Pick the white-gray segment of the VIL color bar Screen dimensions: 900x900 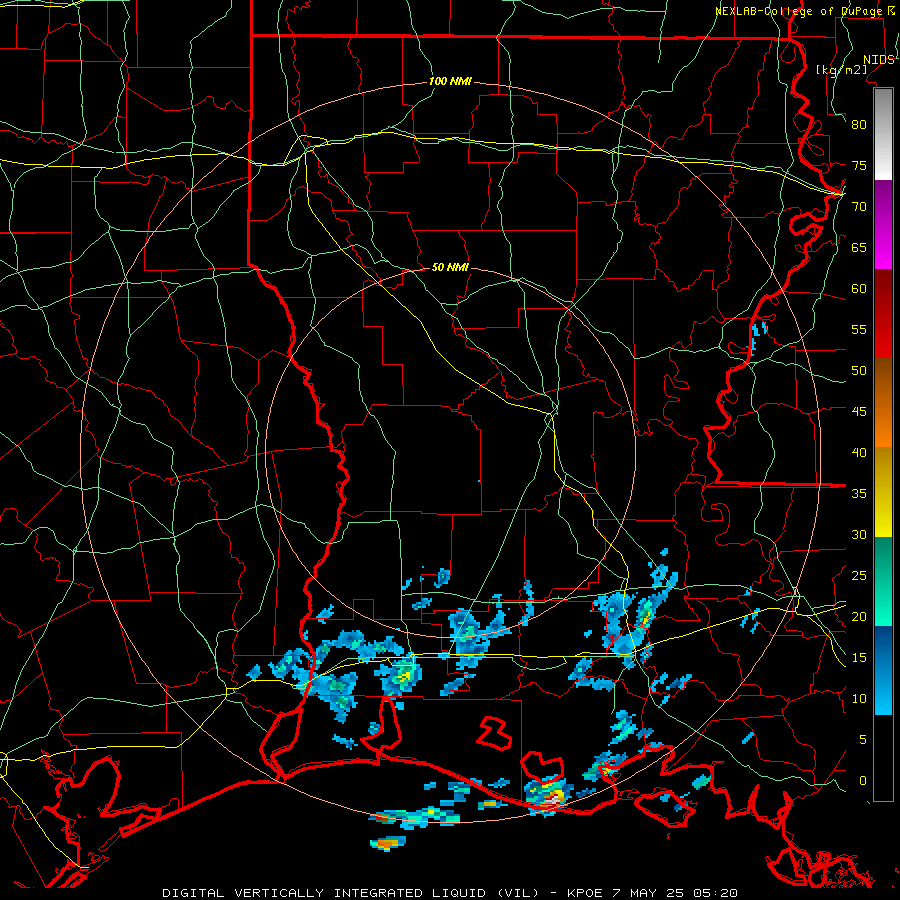pyautogui.click(x=883, y=134)
